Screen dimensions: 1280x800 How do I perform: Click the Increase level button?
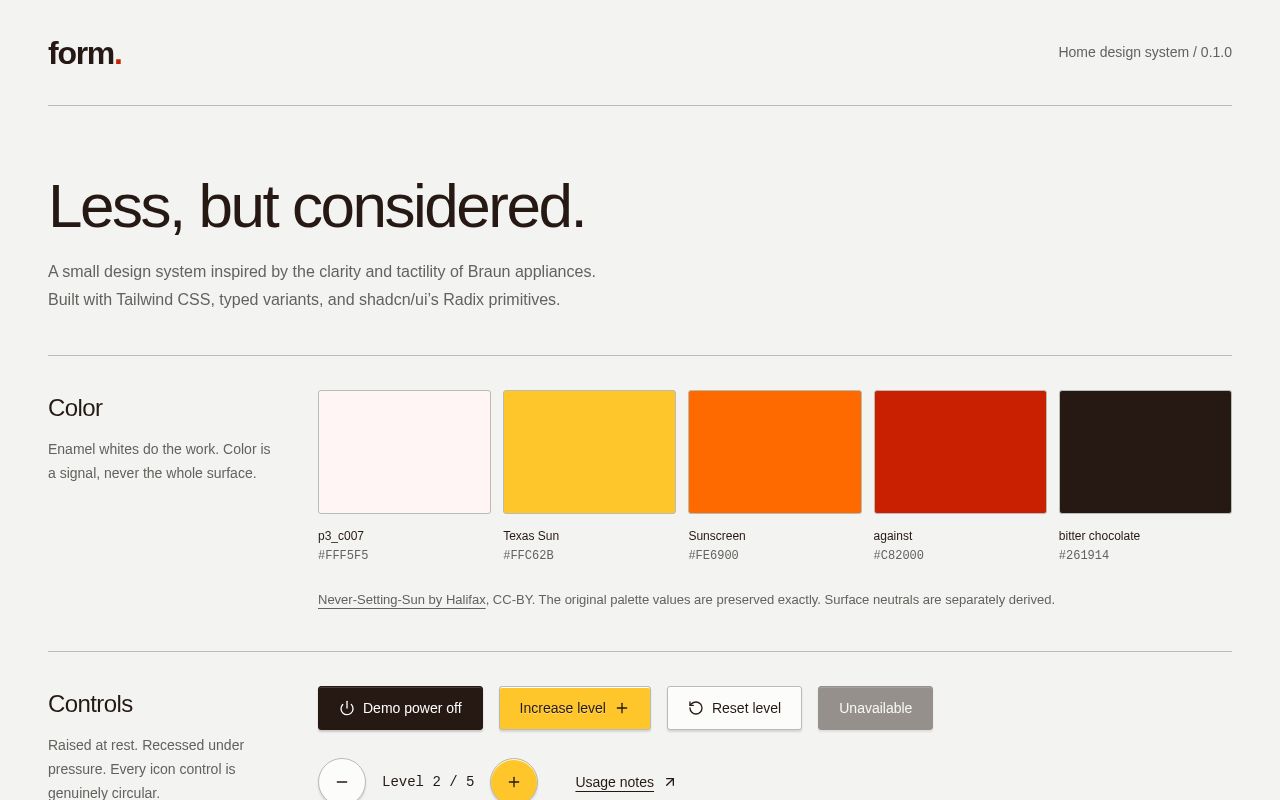click(575, 708)
